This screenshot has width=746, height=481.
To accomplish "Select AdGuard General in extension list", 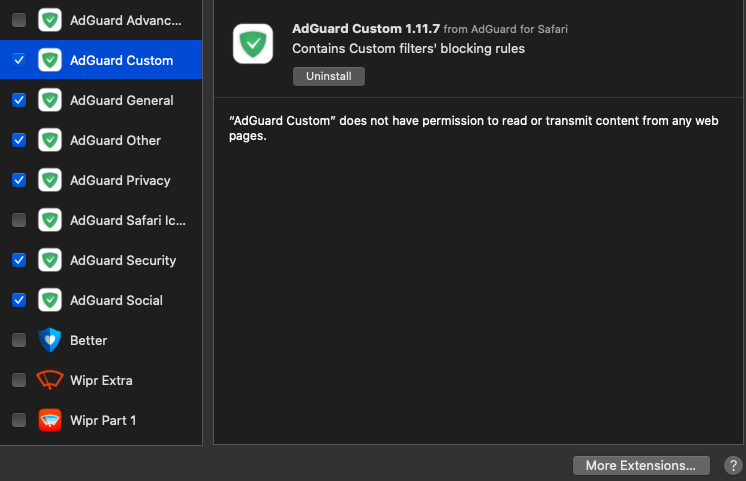I will (121, 100).
